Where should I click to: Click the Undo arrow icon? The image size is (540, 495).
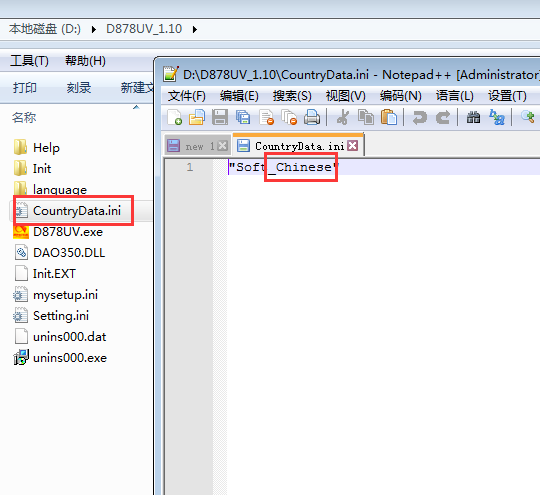419,117
